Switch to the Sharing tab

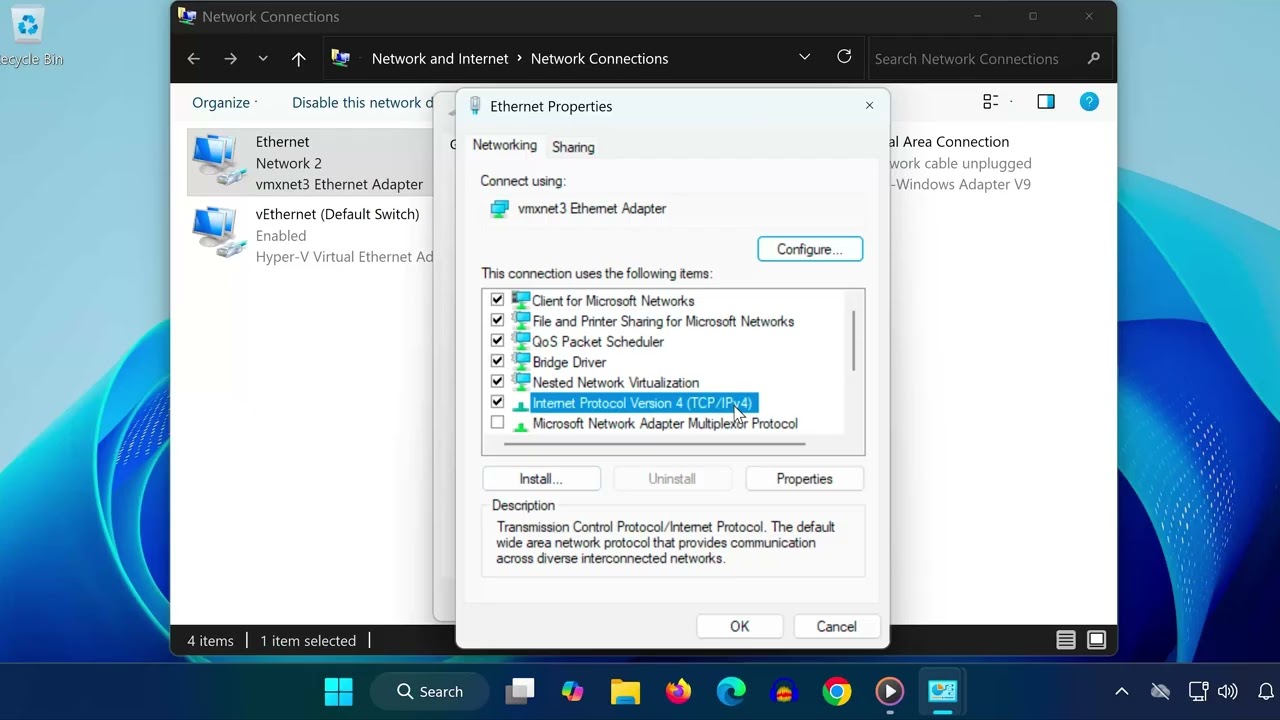click(x=573, y=147)
